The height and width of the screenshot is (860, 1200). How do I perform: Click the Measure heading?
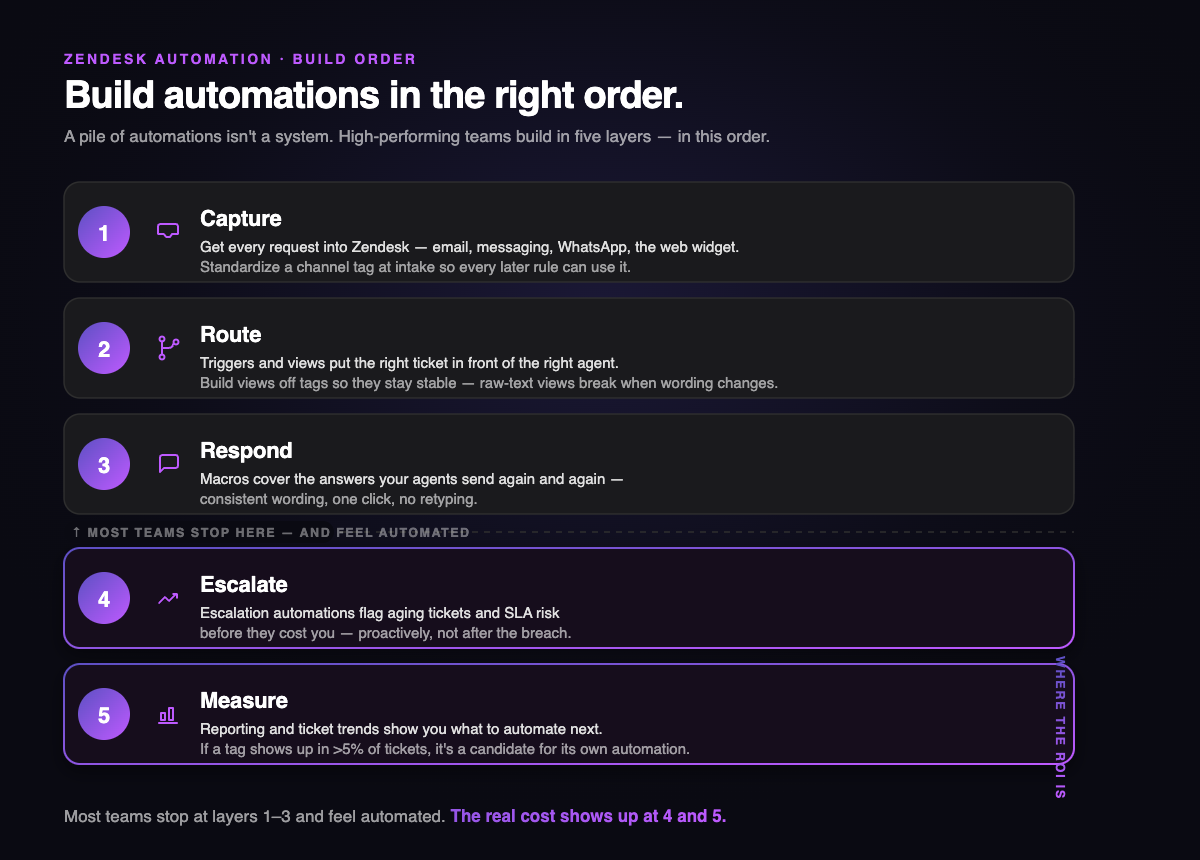[244, 700]
